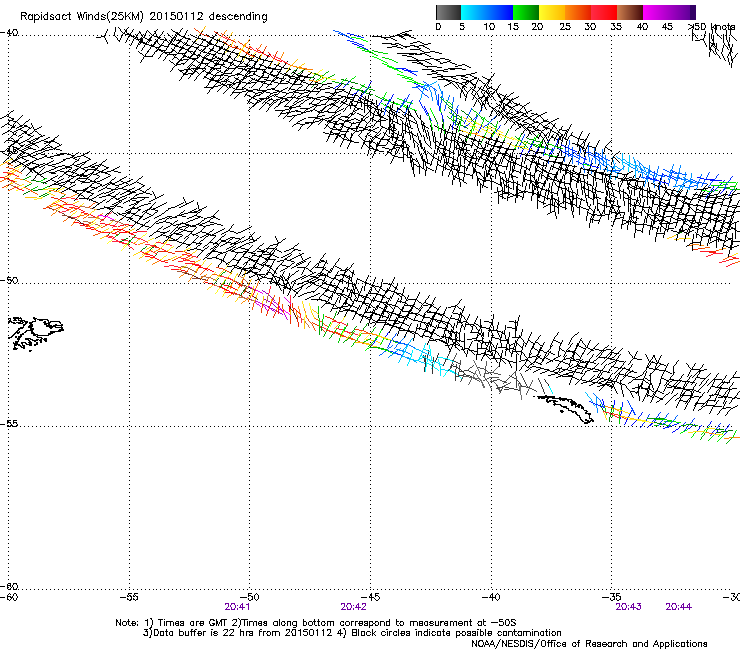Click the -55 longitude axis label
This screenshot has width=740, height=650.
point(129,597)
